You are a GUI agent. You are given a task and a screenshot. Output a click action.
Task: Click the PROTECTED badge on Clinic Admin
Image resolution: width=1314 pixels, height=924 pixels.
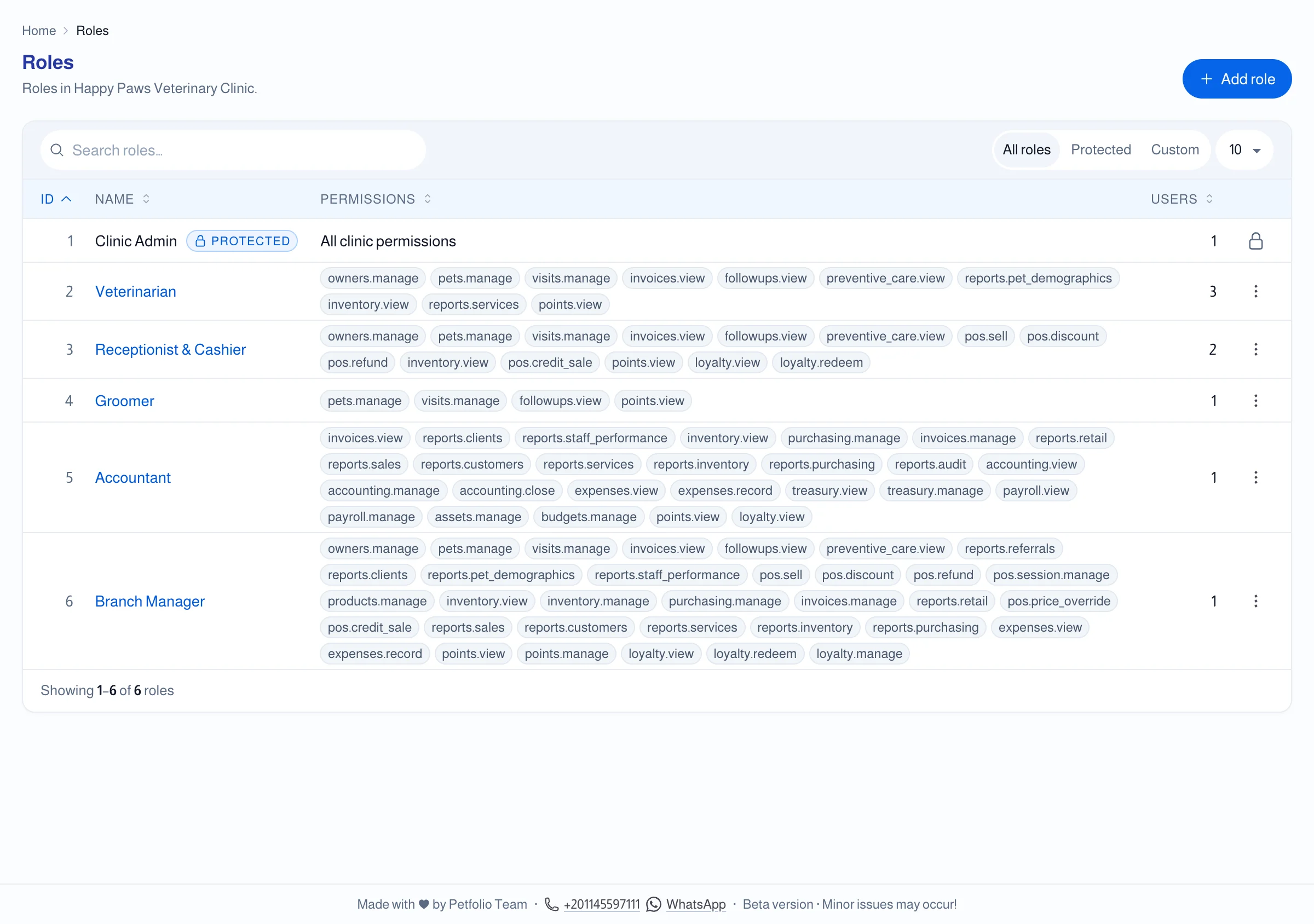[242, 241]
